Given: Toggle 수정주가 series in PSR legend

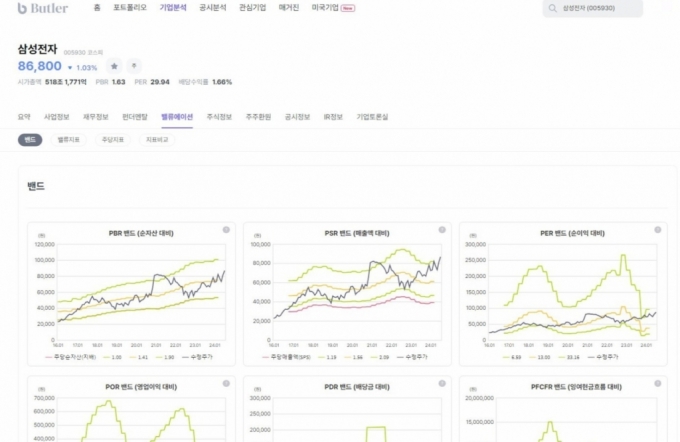Looking at the screenshot, I should [412, 357].
